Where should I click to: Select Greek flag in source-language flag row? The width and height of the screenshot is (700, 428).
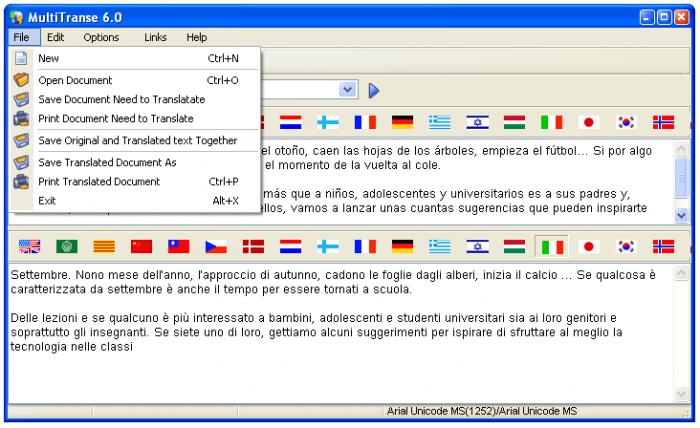click(x=440, y=122)
